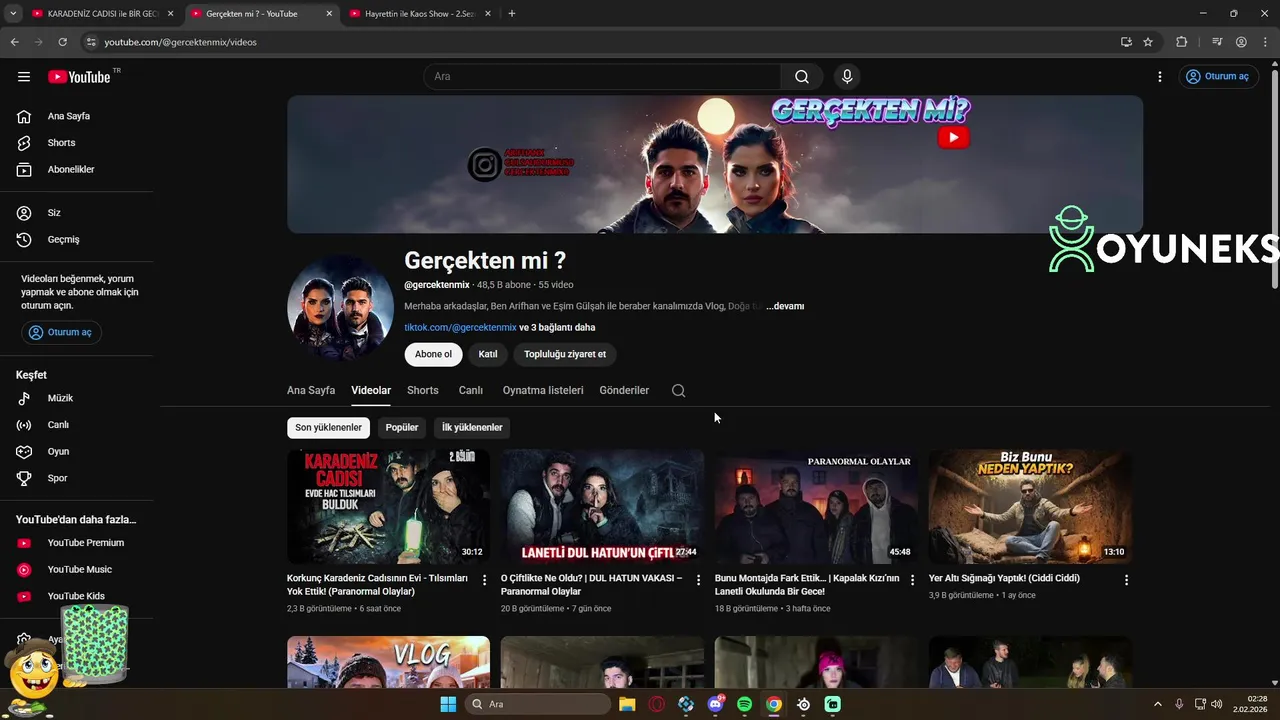Switch to the channel Canlı tab

471,391
